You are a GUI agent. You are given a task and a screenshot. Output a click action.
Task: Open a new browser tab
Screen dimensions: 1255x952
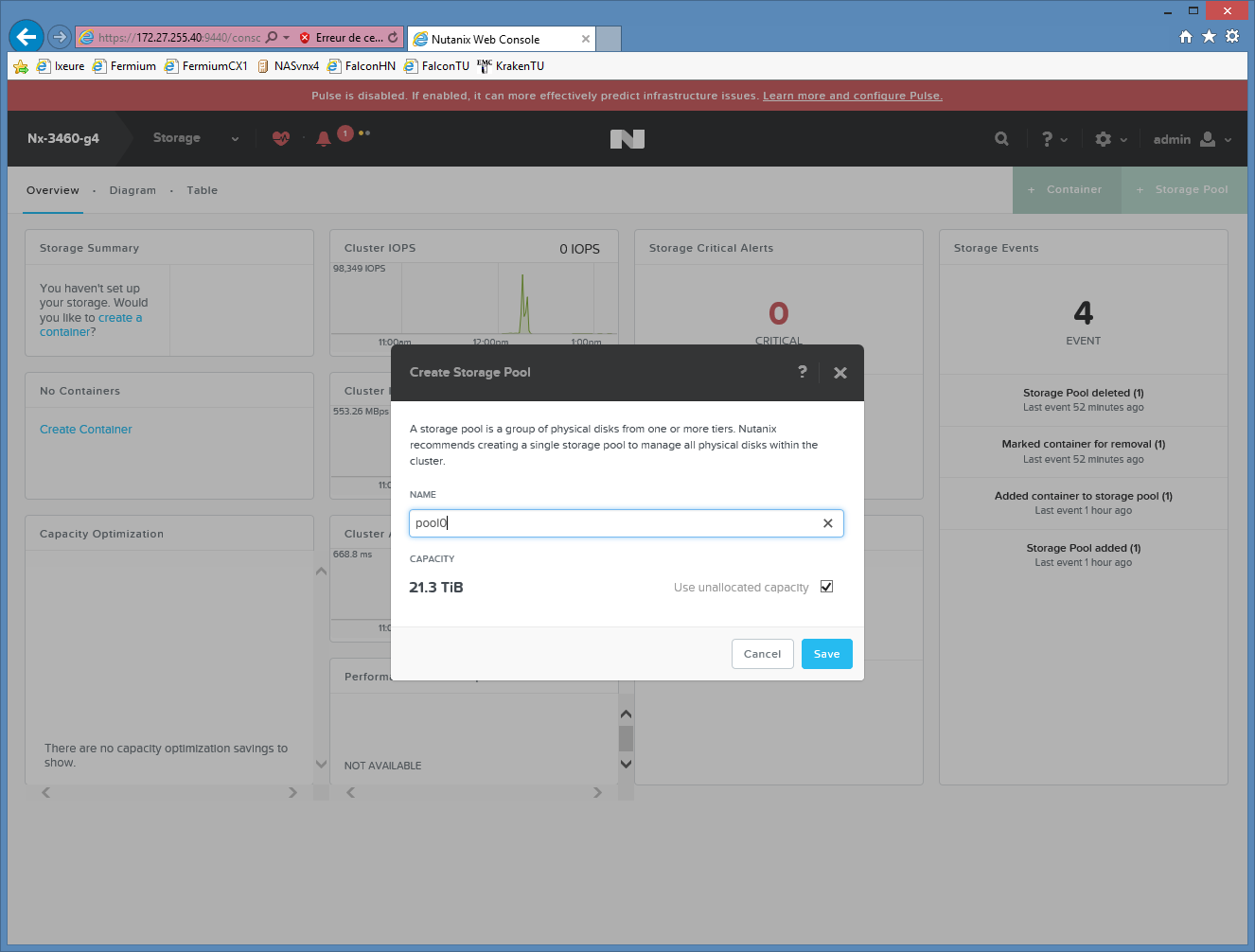pos(610,39)
